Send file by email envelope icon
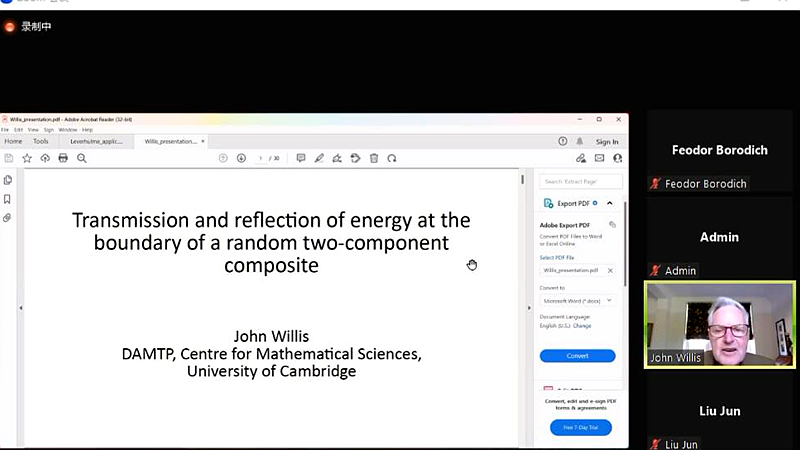Viewport: 800px width, 450px height. (x=600, y=158)
